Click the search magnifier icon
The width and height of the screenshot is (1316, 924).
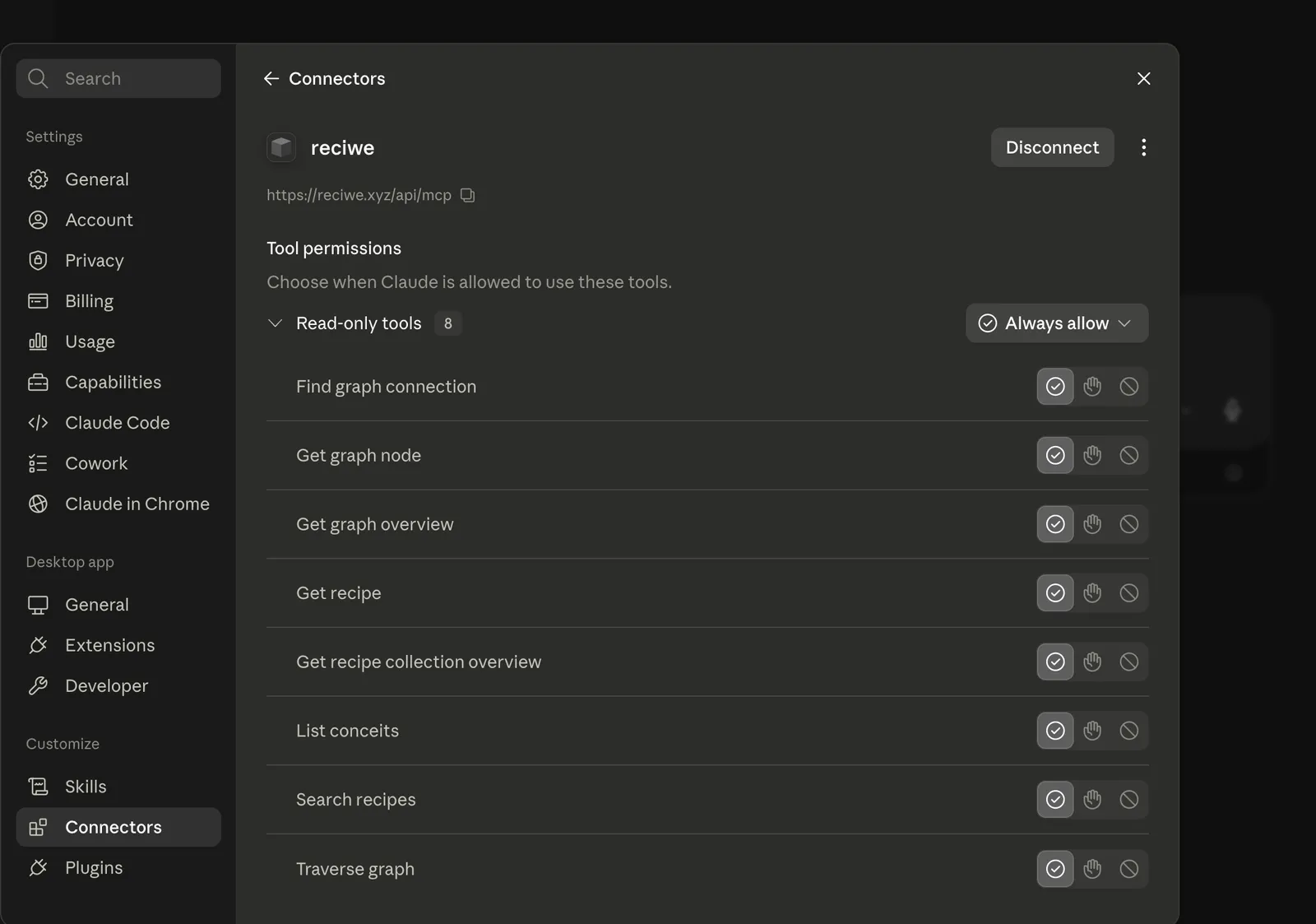click(x=38, y=78)
